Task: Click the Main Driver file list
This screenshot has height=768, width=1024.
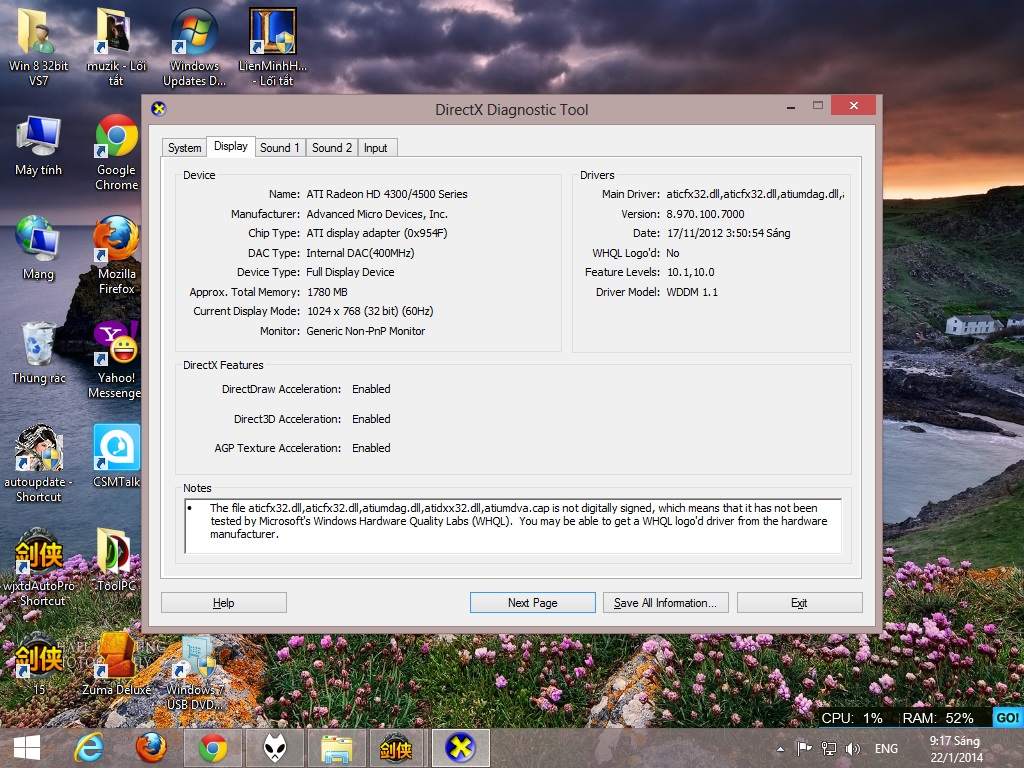Action: pos(755,194)
